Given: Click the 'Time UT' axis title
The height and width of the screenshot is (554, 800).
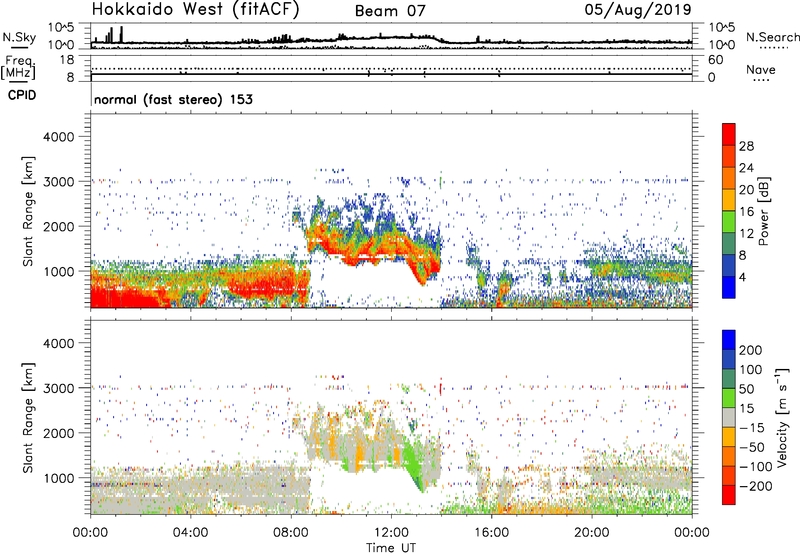Looking at the screenshot, I should click(391, 547).
